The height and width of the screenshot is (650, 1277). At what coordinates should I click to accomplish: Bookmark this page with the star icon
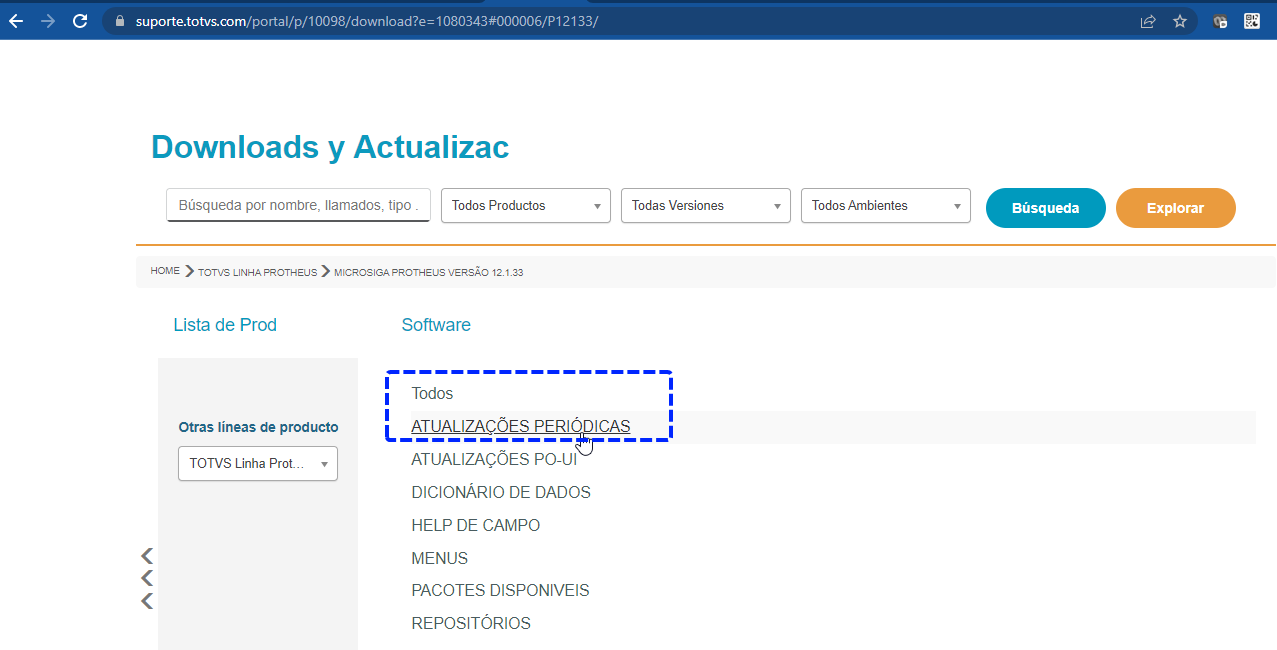tap(1180, 21)
